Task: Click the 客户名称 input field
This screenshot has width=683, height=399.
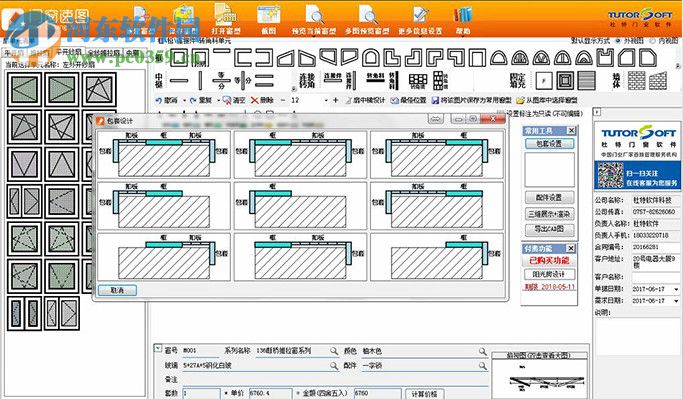Action: (655, 277)
